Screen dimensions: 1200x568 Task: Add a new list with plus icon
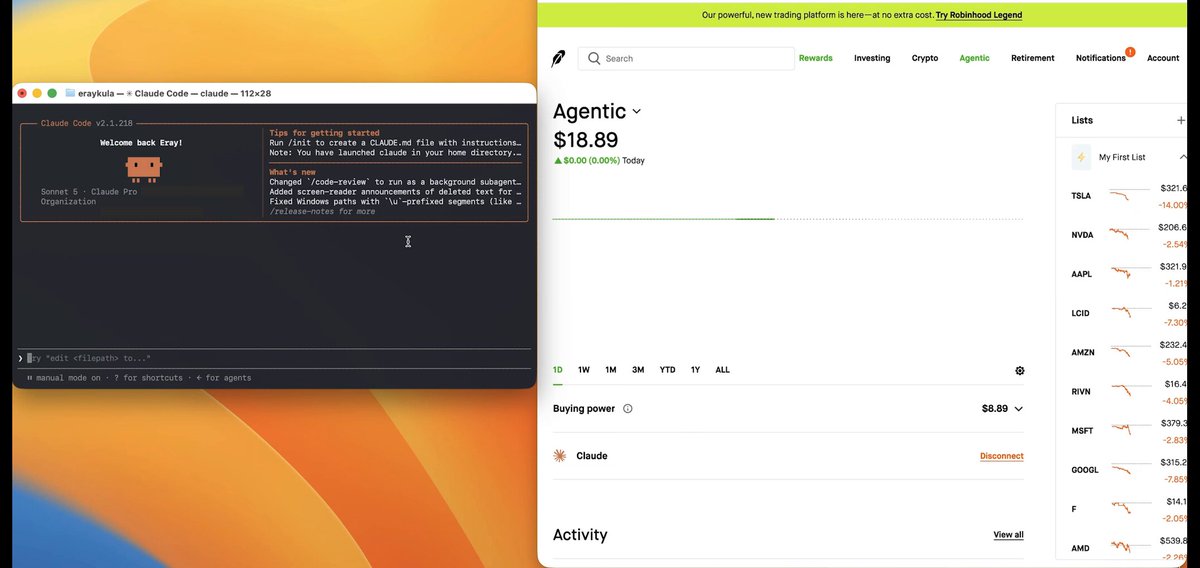point(1181,120)
